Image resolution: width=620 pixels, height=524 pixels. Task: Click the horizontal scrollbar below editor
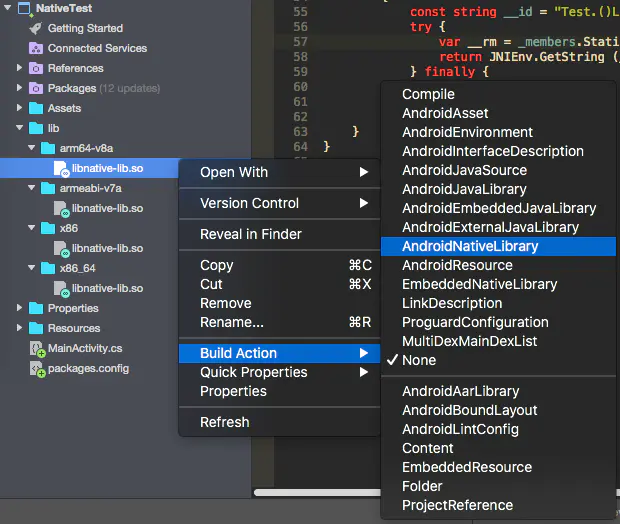click(317, 493)
